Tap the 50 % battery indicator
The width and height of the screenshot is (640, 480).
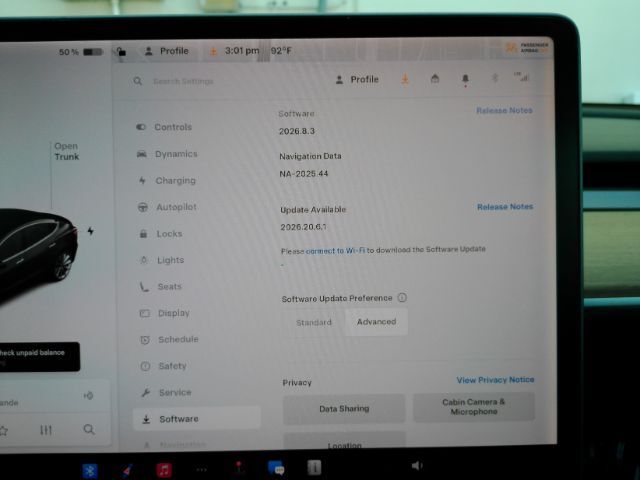pos(80,52)
